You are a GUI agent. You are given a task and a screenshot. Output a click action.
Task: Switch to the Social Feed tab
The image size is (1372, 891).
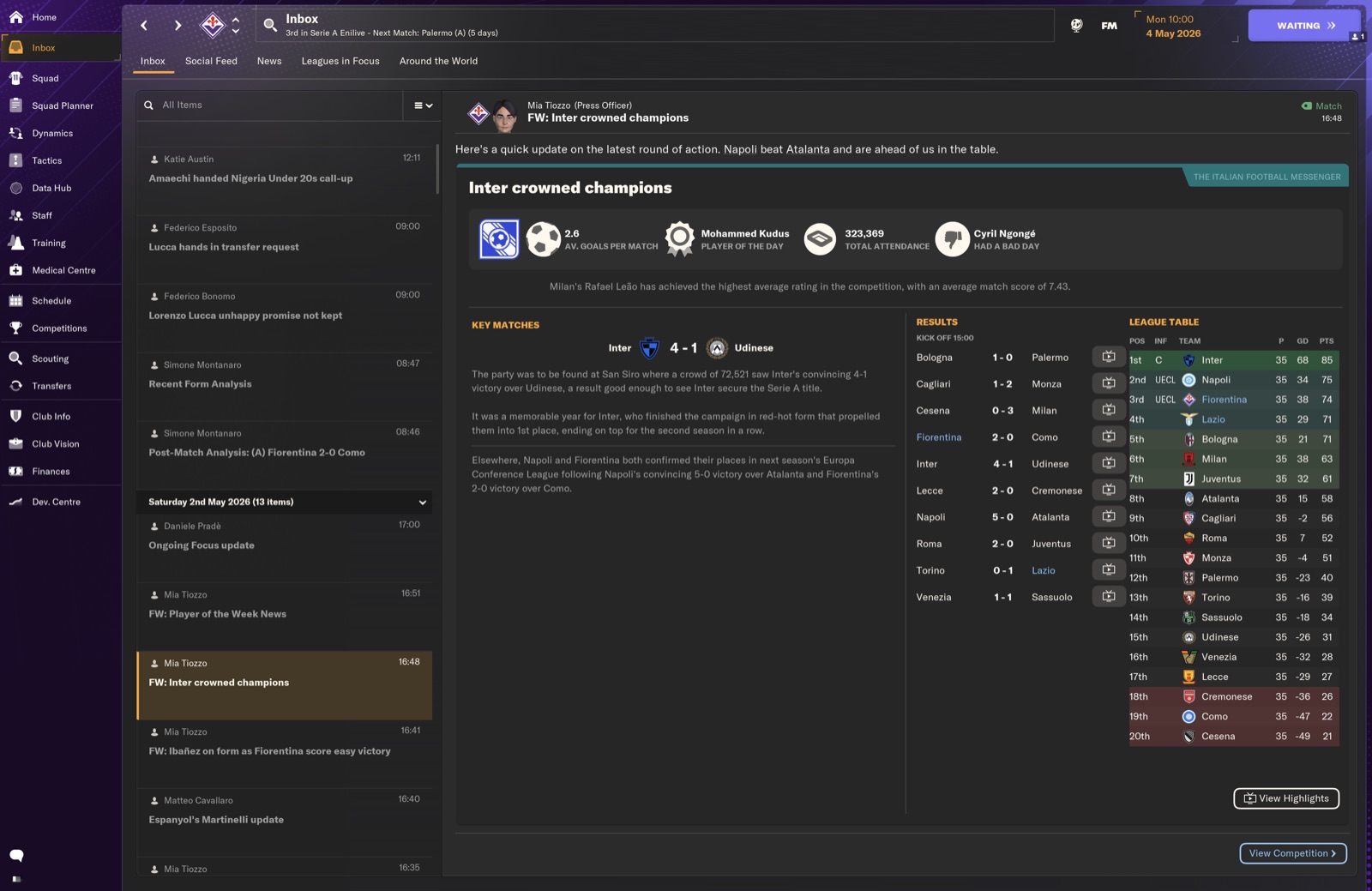click(211, 61)
